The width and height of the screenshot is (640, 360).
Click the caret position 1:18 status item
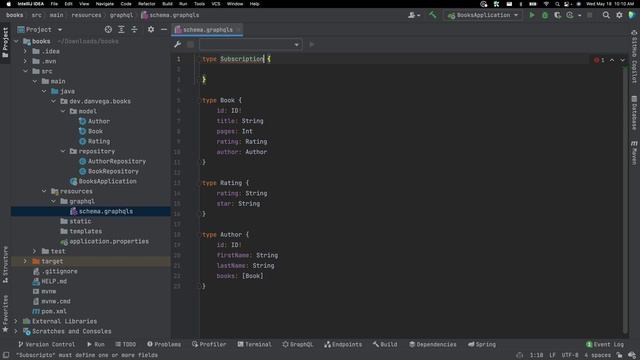click(536, 355)
